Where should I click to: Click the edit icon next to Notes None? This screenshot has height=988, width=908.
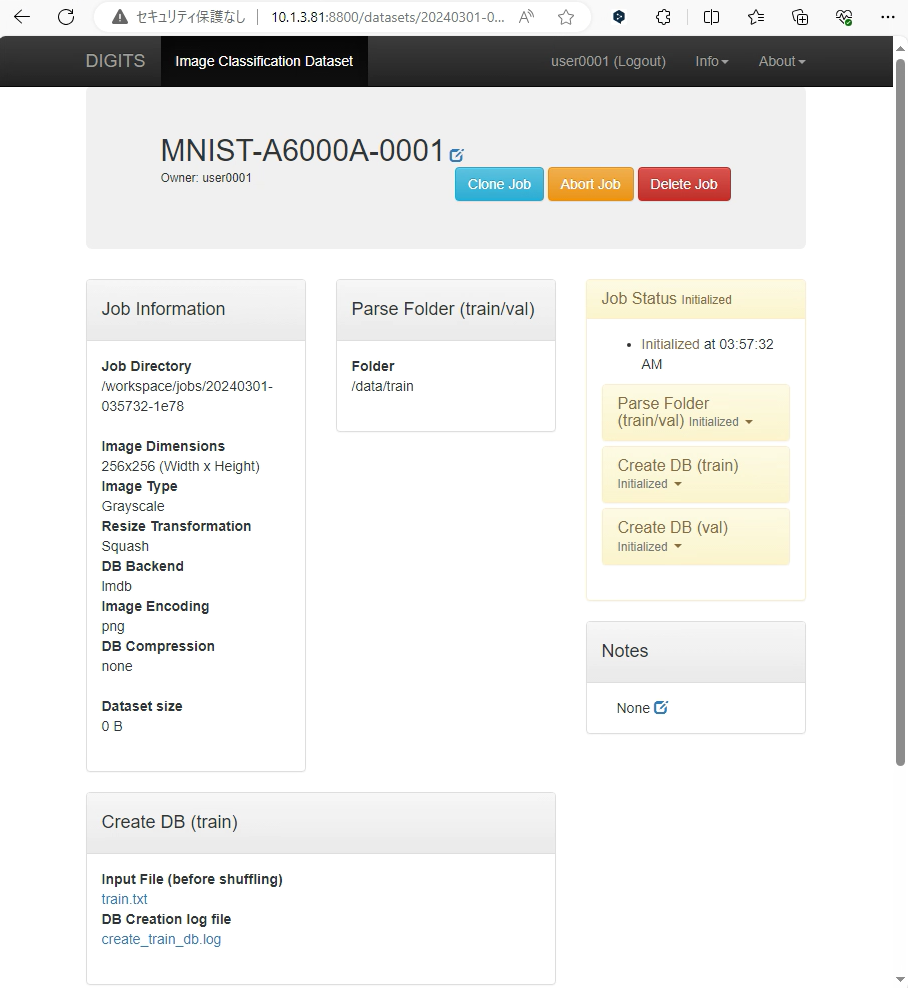[660, 707]
